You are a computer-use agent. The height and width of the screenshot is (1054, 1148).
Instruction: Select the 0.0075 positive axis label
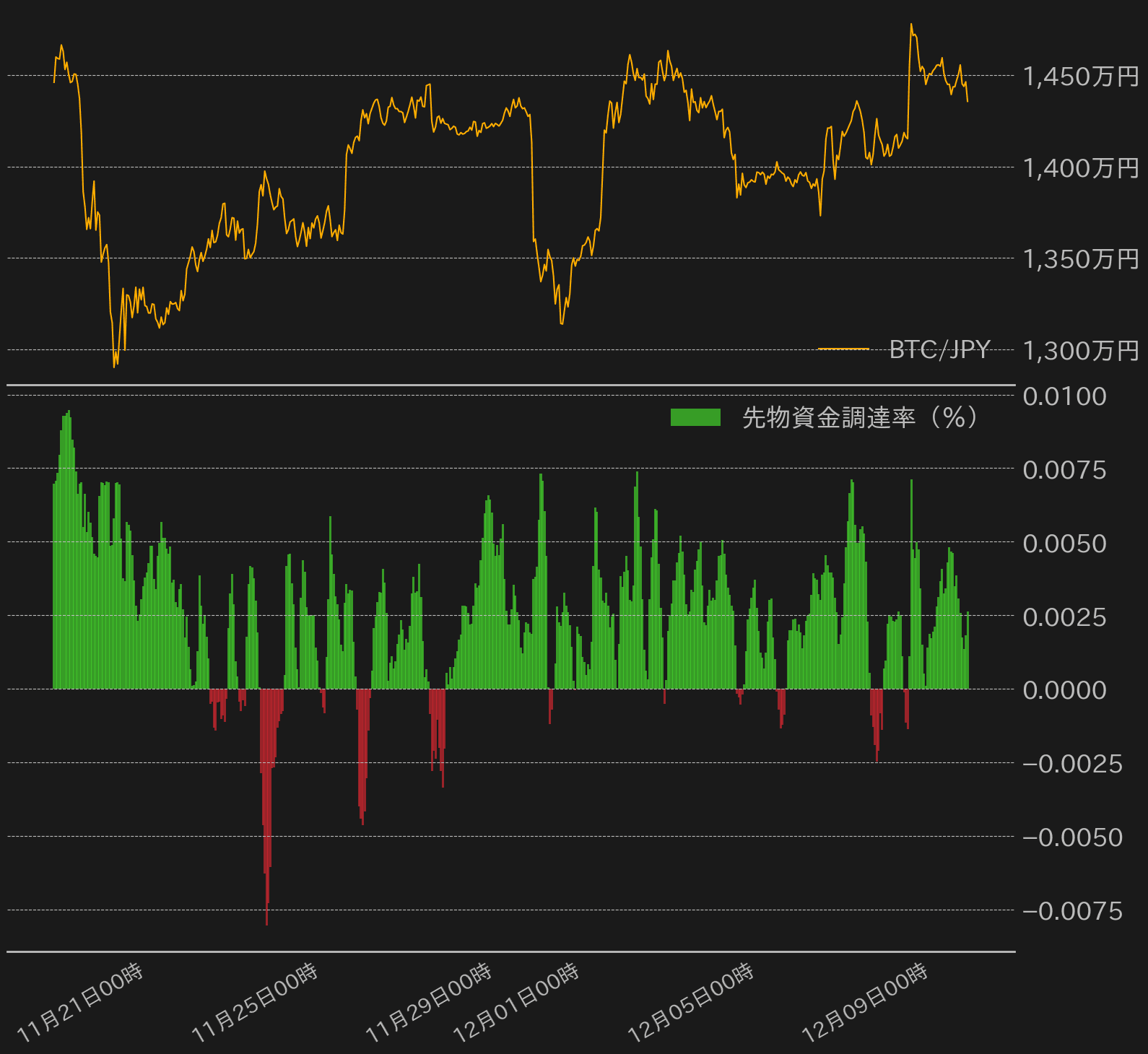click(x=1064, y=470)
